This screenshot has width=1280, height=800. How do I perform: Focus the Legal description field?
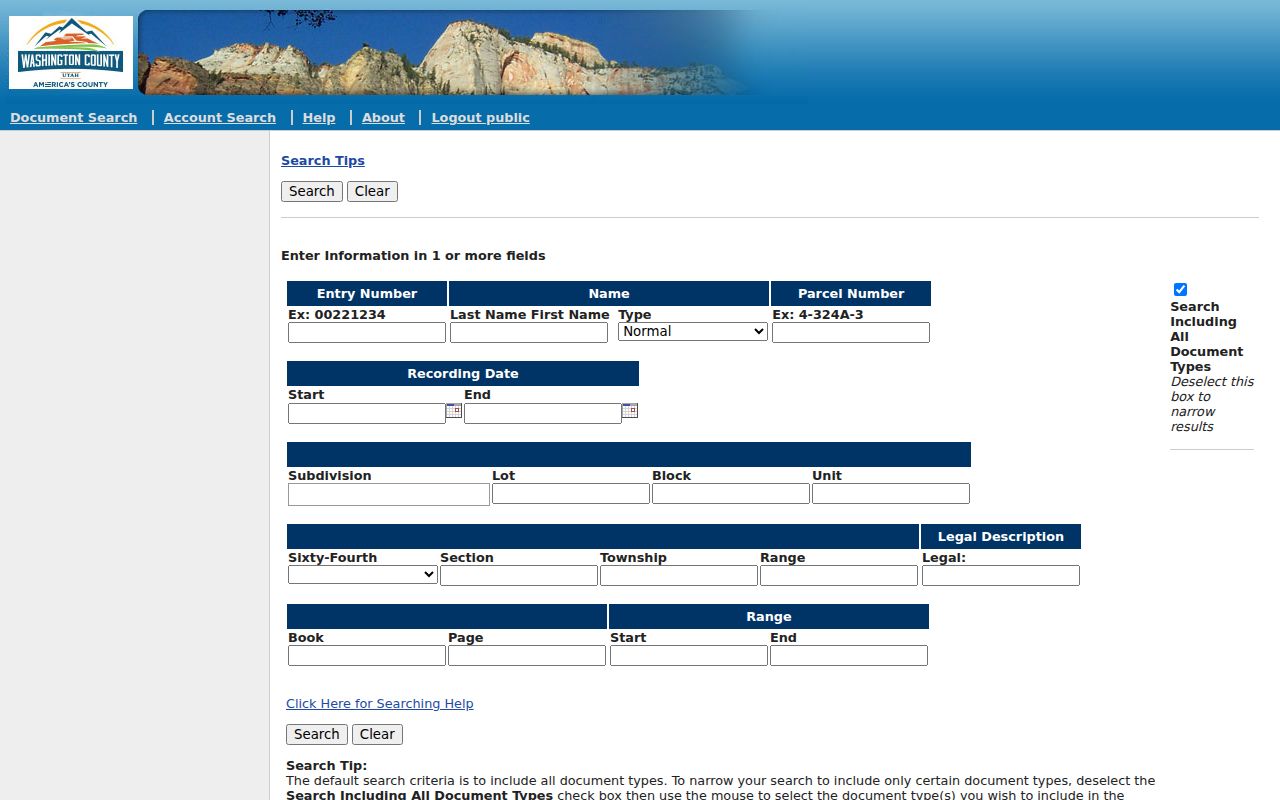click(x=1001, y=575)
